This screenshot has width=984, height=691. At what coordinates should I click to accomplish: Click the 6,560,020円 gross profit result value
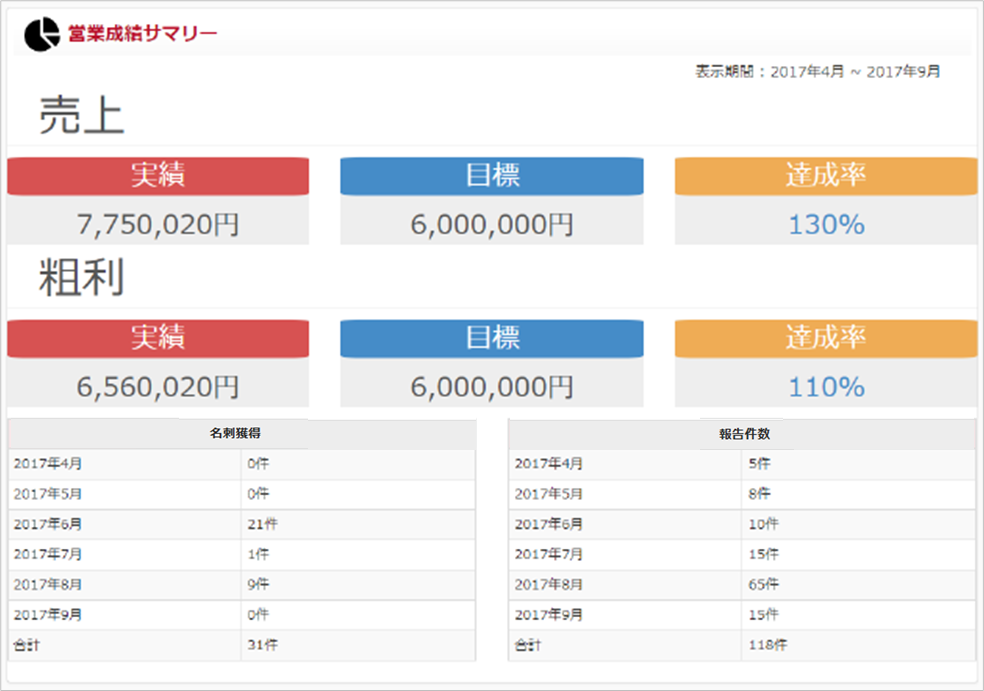click(x=158, y=387)
